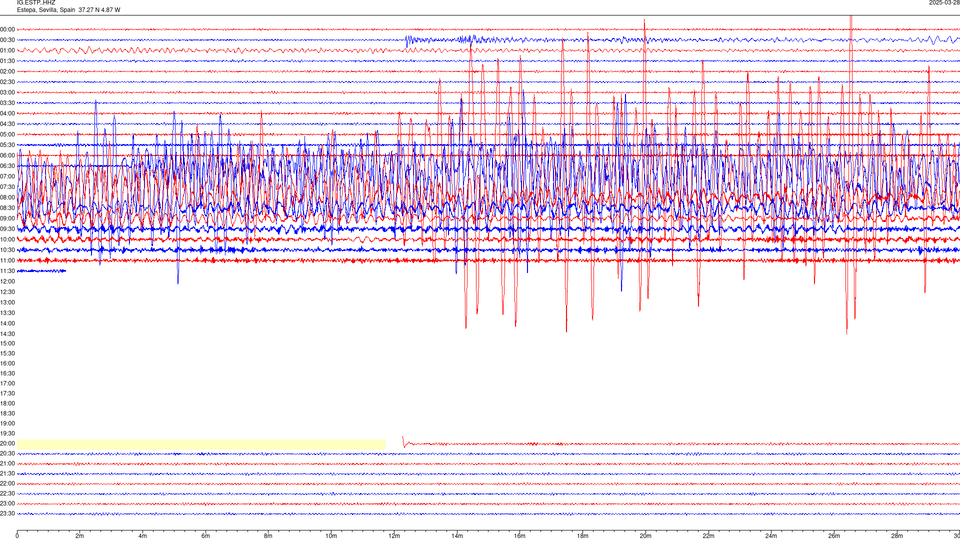Select the 00:00 time row label

[7, 29]
